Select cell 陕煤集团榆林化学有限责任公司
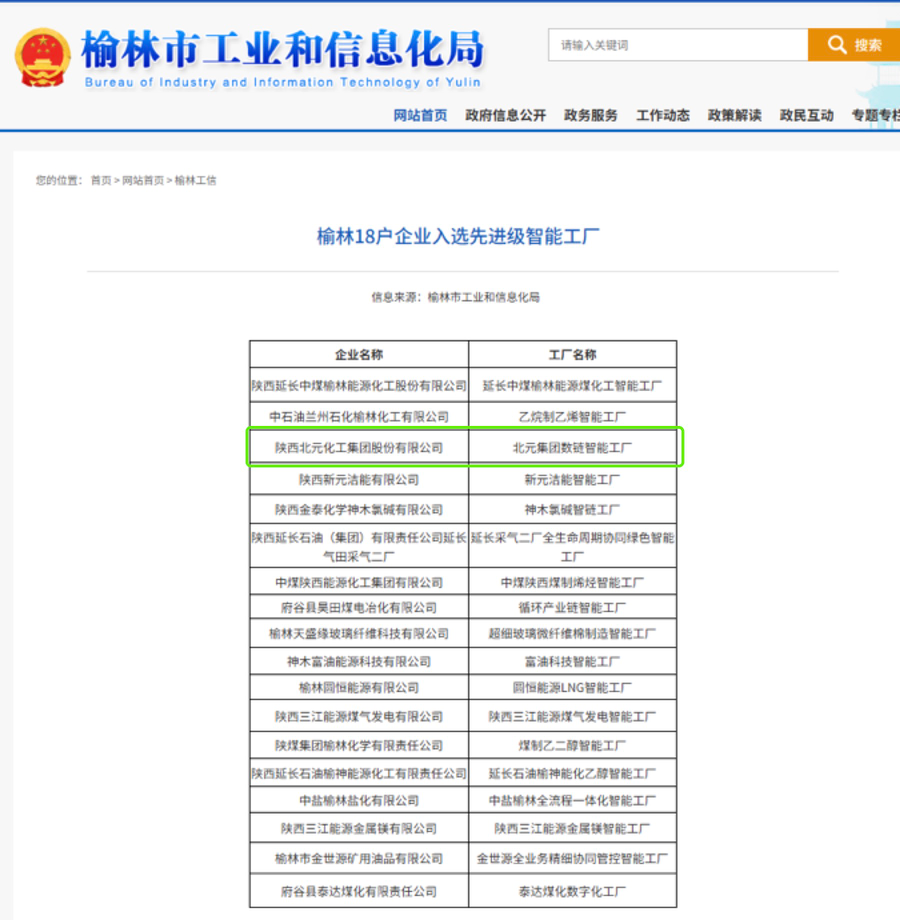Image resolution: width=900 pixels, height=920 pixels. click(x=359, y=745)
